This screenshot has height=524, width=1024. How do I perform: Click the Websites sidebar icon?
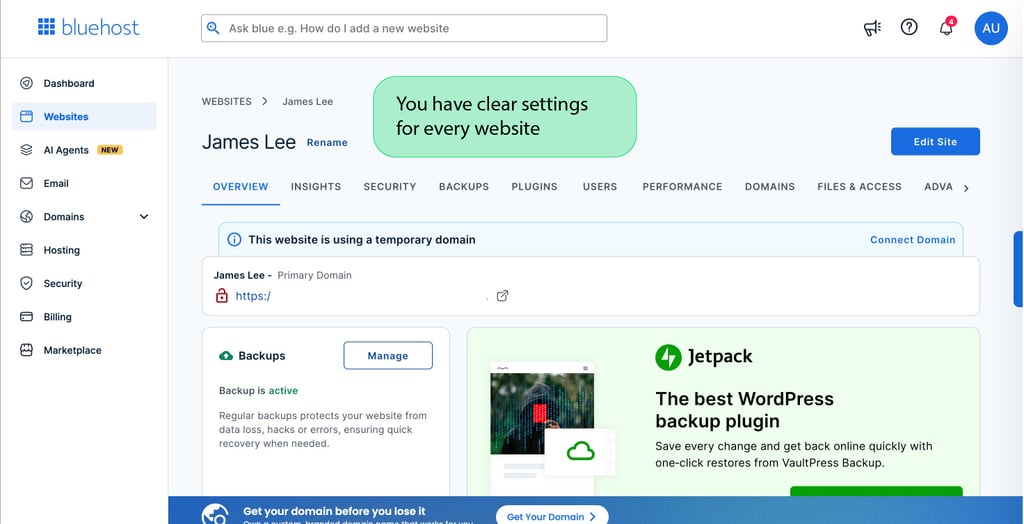pos(26,116)
